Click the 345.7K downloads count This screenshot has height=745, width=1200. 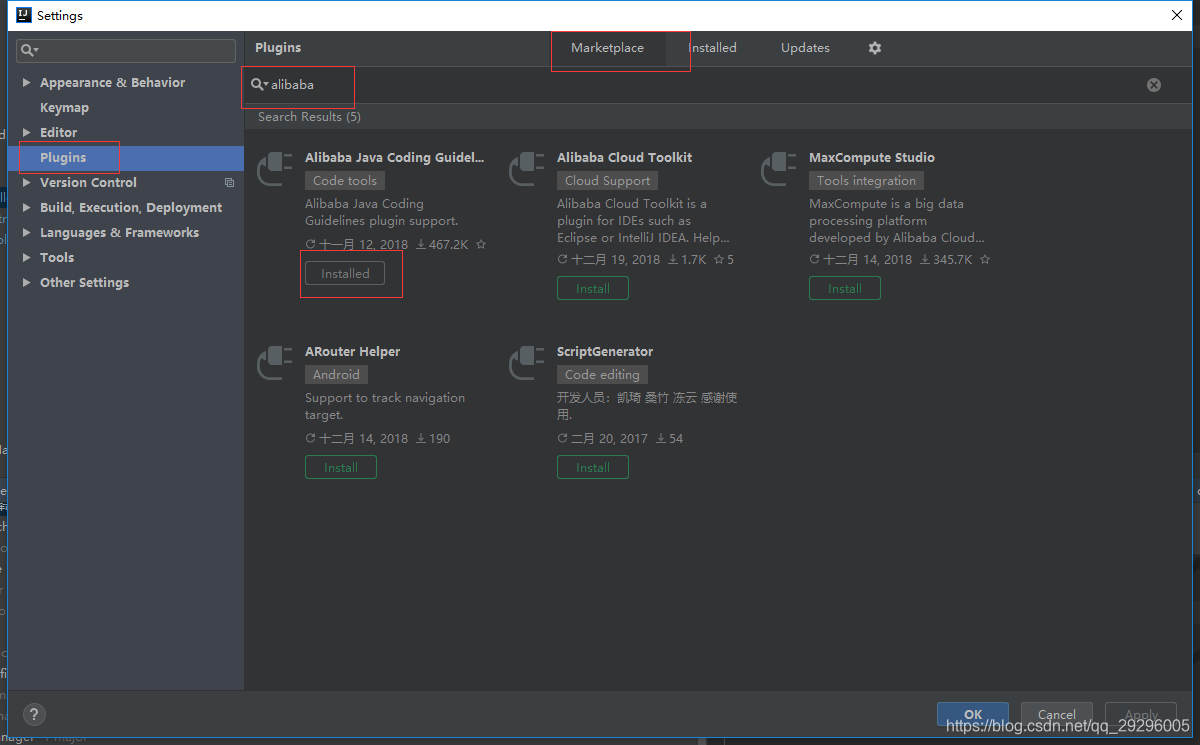(x=946, y=259)
